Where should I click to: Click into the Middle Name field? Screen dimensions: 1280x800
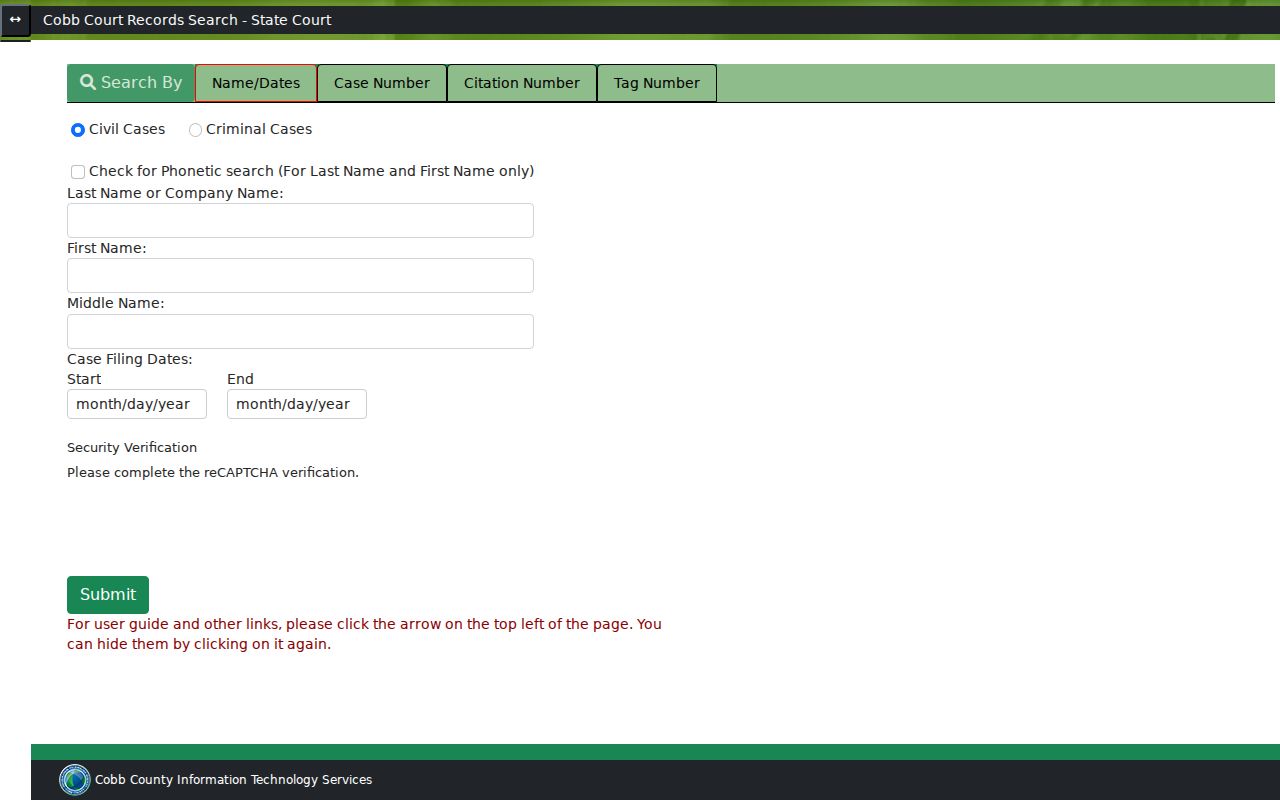click(300, 331)
